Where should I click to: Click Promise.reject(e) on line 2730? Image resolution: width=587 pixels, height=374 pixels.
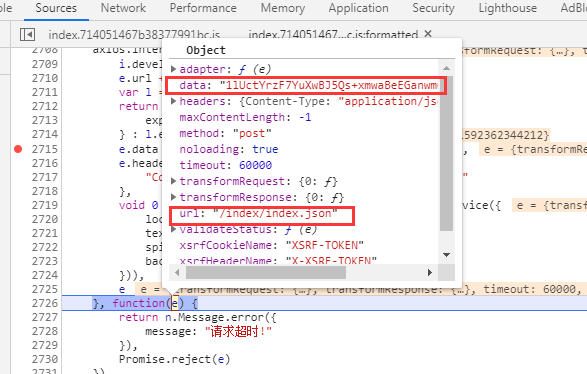[174, 359]
